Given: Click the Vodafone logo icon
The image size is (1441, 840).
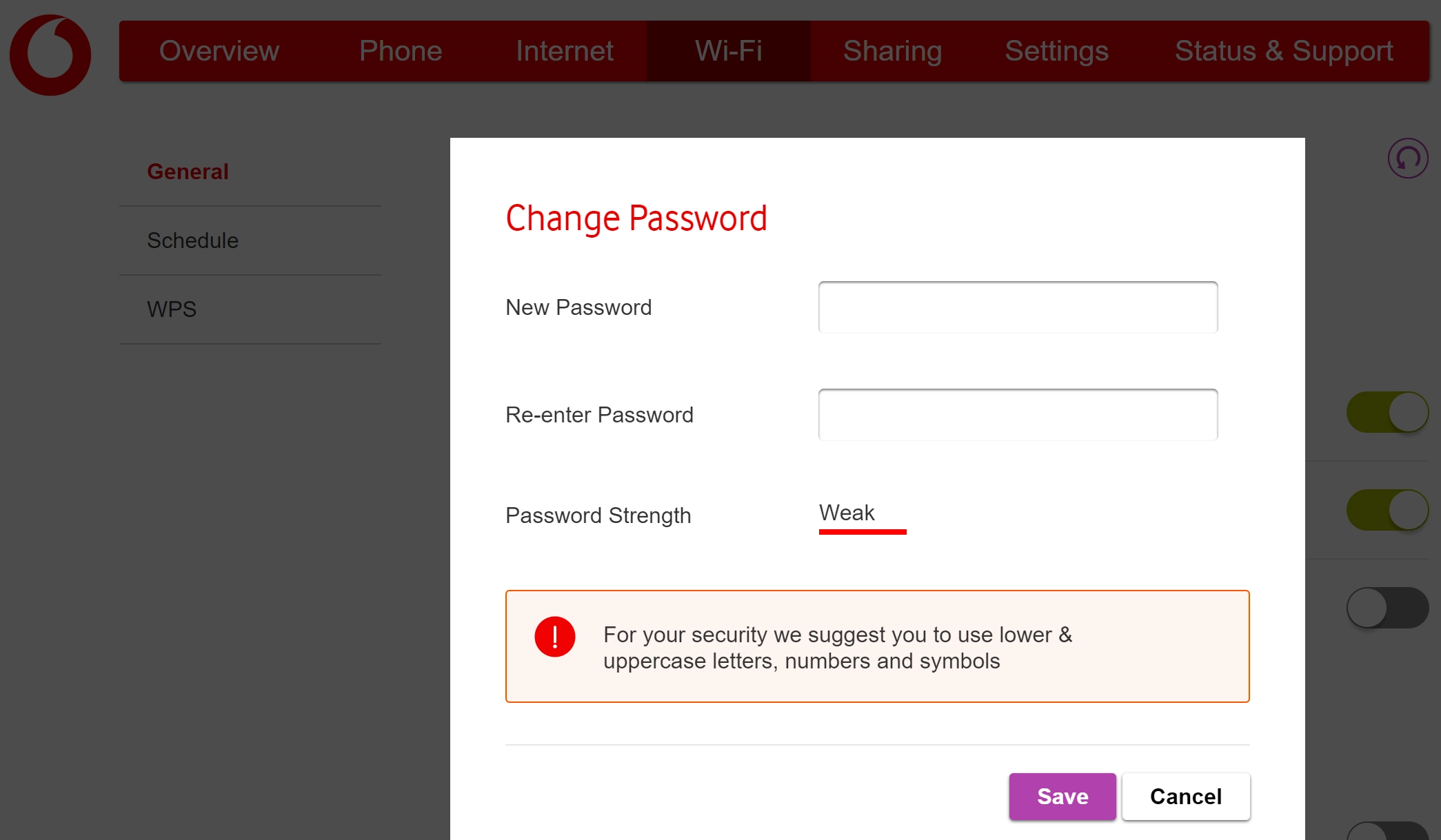Looking at the screenshot, I should click(50, 55).
